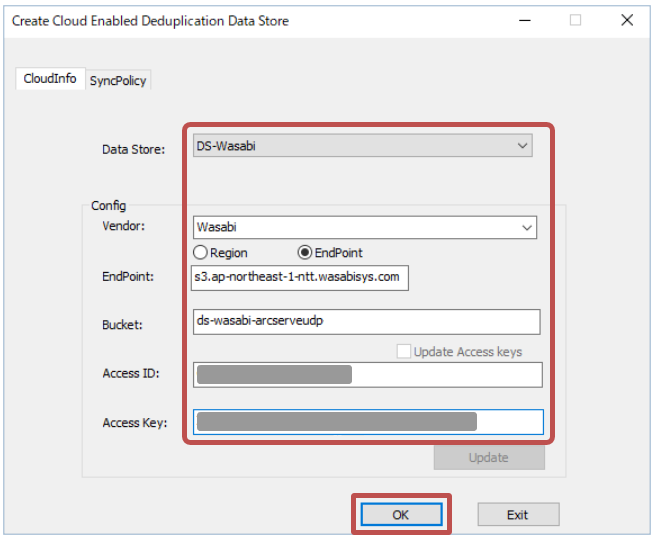This screenshot has width=653, height=540.
Task: Click the Vendor dropdown chevron
Action: (527, 227)
